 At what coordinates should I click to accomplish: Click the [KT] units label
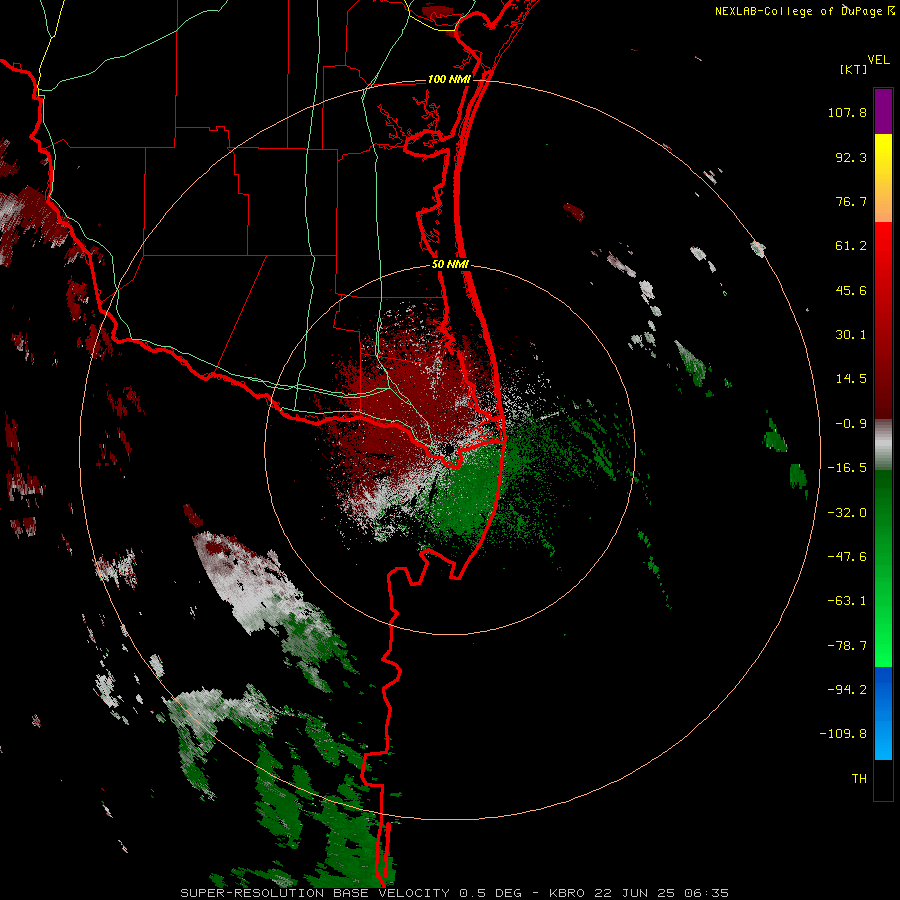(x=854, y=69)
